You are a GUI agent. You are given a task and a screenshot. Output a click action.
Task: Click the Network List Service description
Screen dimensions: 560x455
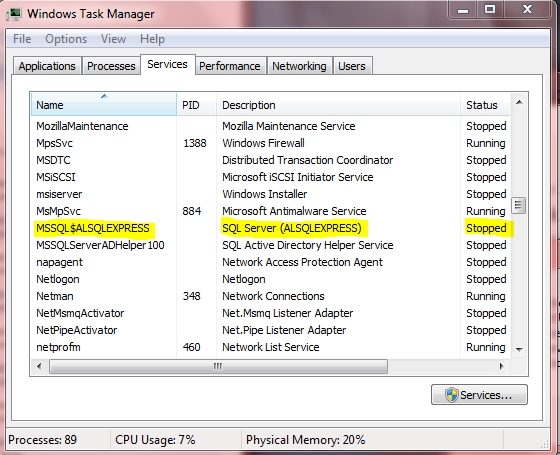[271, 347]
